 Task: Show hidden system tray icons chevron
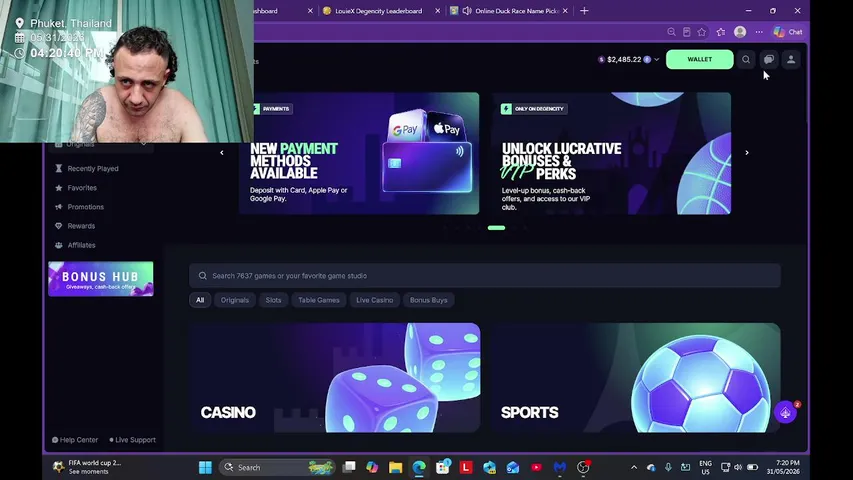tap(634, 467)
